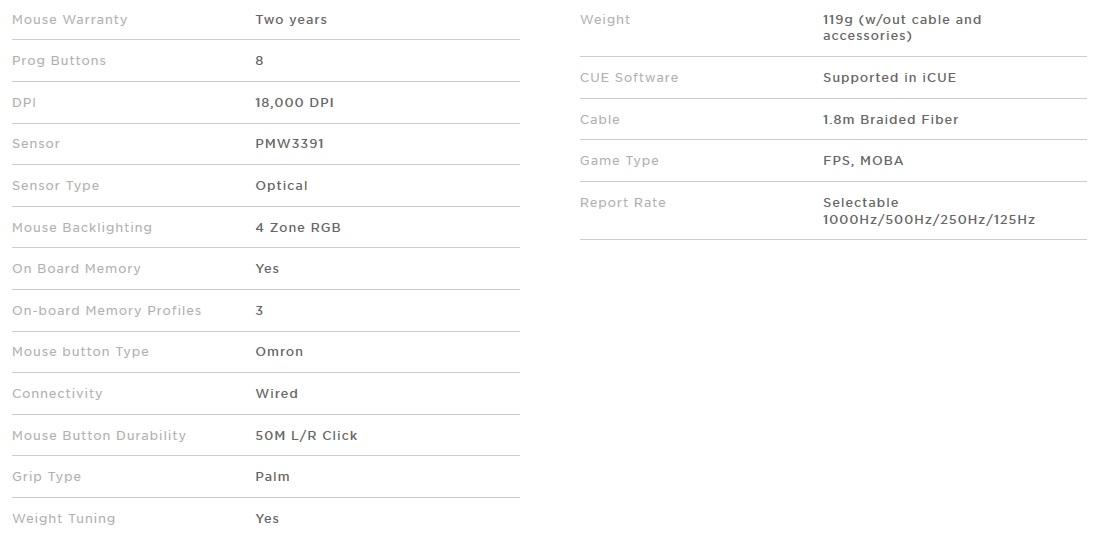The height and width of the screenshot is (542, 1099).
Task: Select the "4 Zone RGB" backlighting value
Action: tap(298, 228)
